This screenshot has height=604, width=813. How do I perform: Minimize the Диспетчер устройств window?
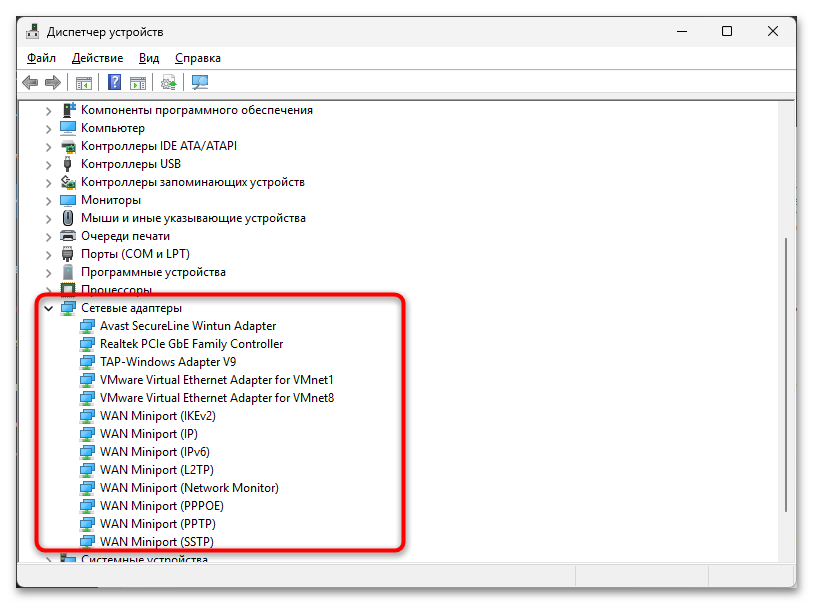click(682, 31)
